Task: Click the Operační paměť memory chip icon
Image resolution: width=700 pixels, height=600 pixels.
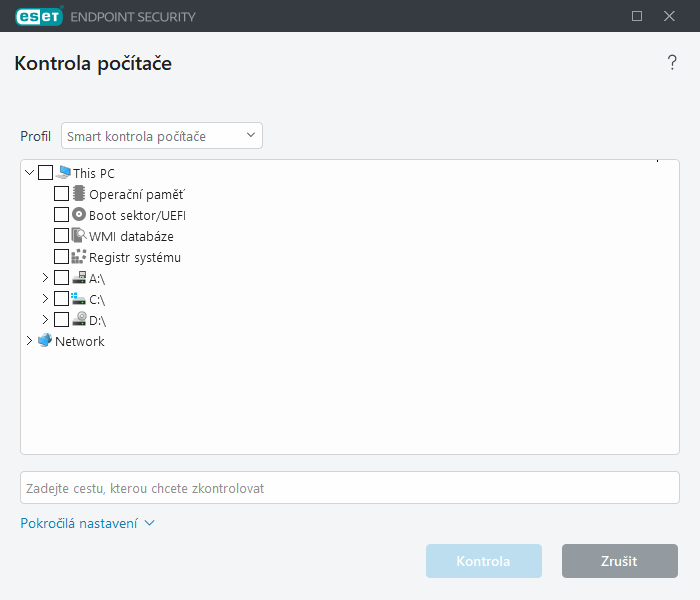Action: [80, 194]
